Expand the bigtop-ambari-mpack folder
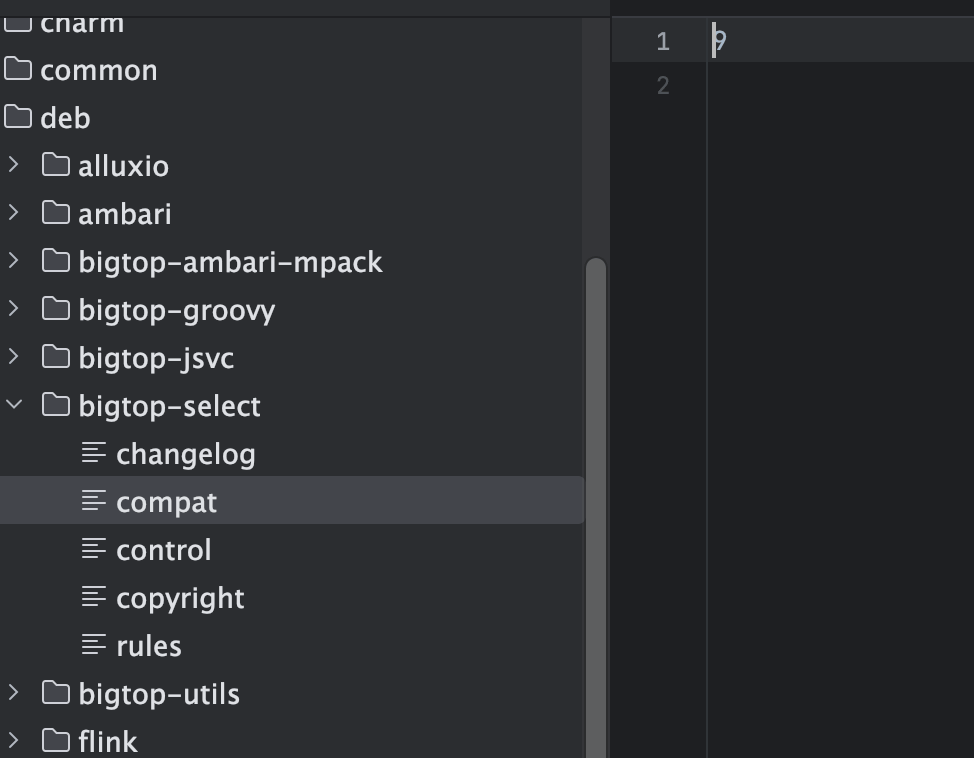This screenshot has height=758, width=974. pos(14,261)
